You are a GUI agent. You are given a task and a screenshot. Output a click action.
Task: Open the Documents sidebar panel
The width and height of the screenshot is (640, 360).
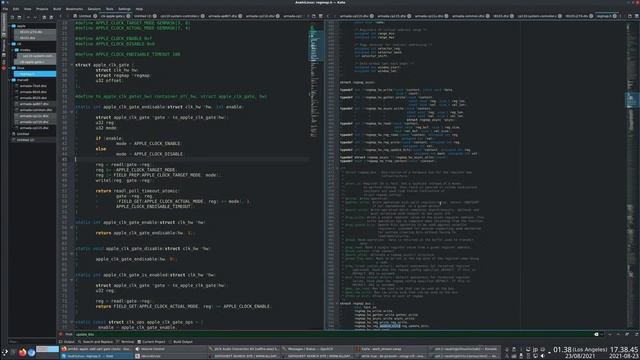click(4, 24)
